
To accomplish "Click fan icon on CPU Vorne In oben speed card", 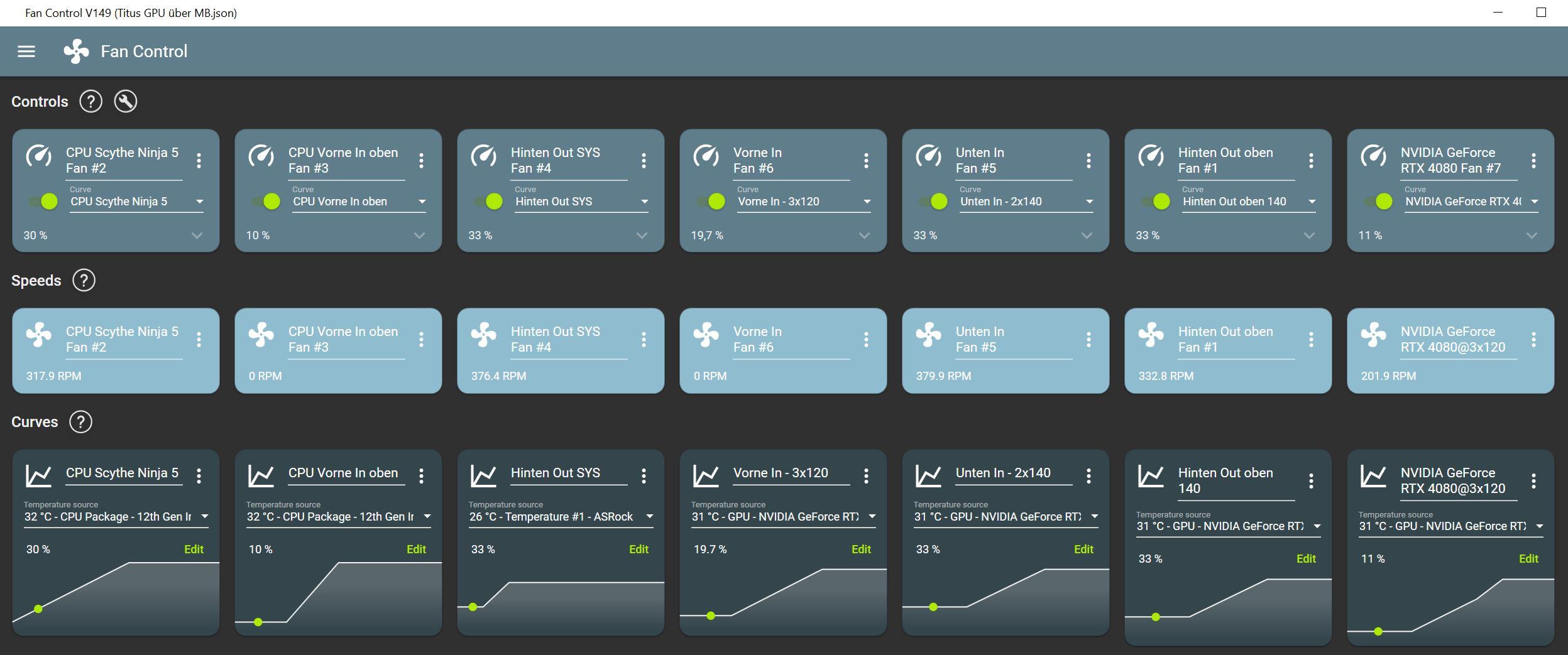I will tap(261, 335).
